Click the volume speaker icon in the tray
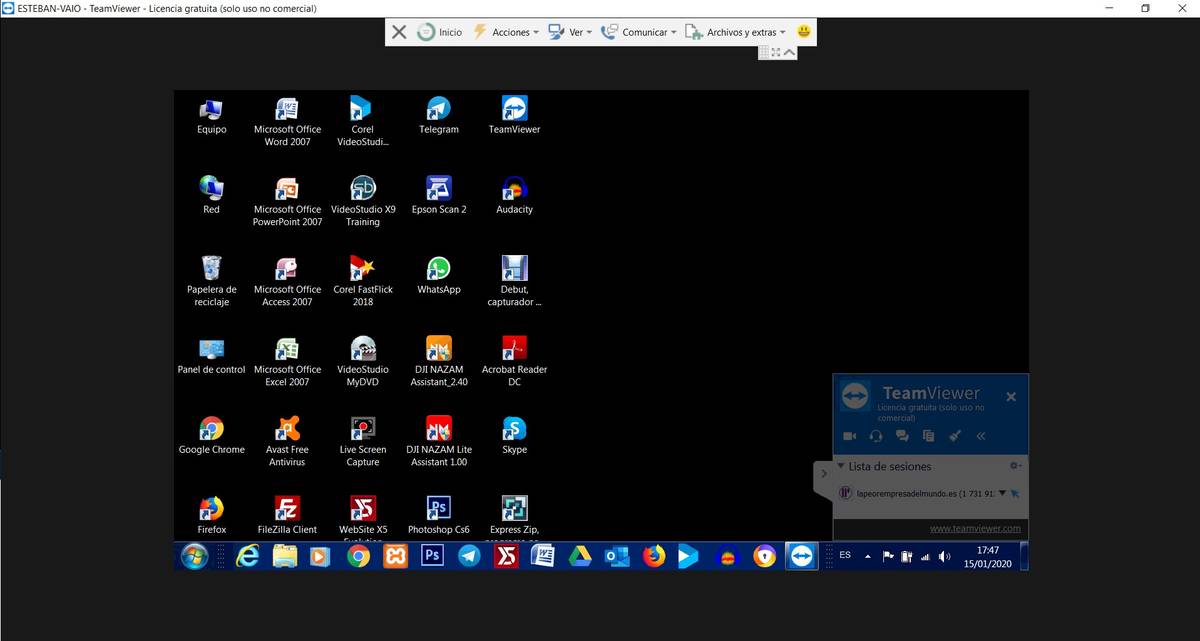1200x641 pixels. tap(944, 556)
